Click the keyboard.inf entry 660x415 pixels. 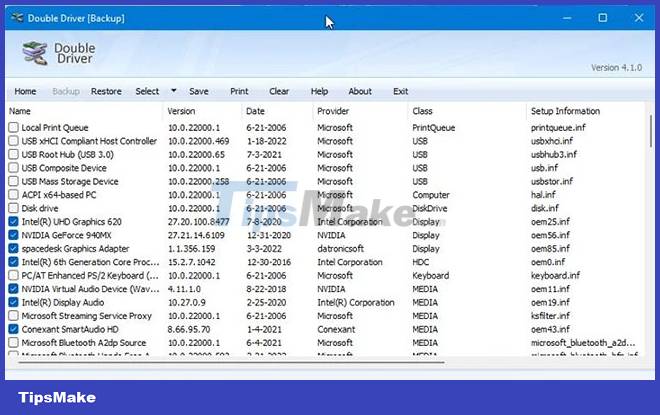[x=555, y=276]
